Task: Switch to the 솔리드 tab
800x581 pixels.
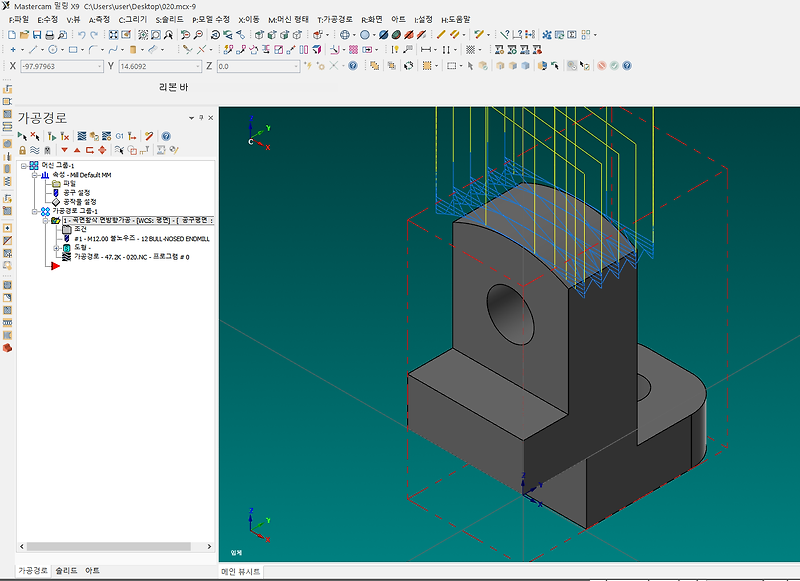Action: (66, 571)
